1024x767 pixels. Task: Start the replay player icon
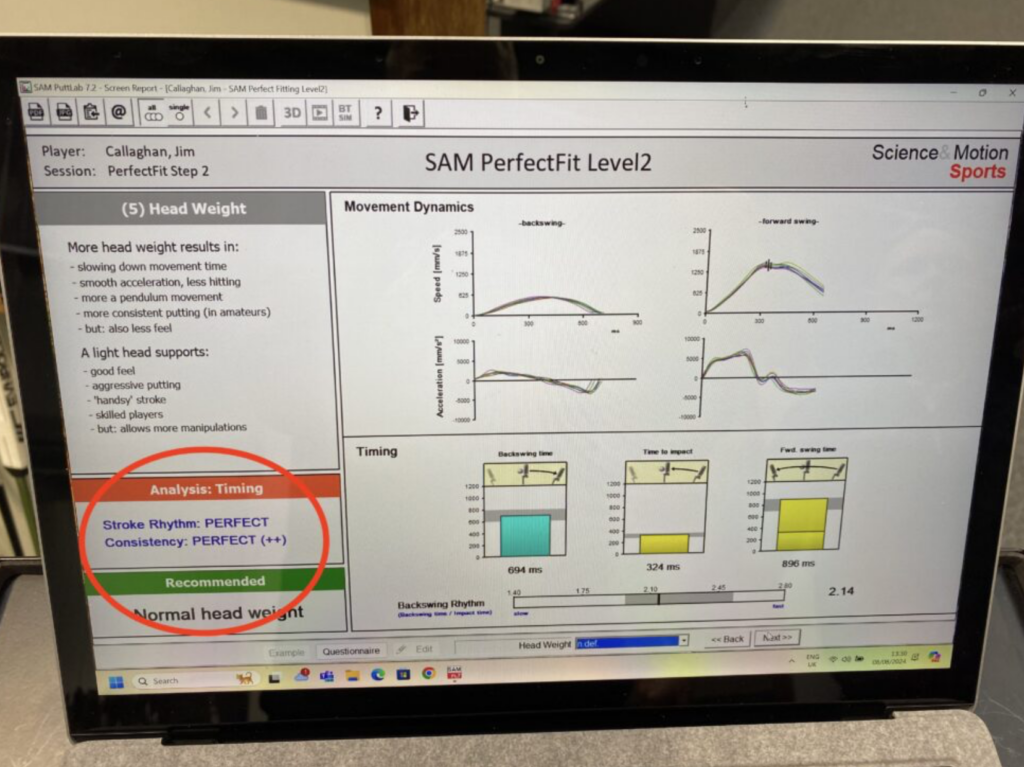coord(319,112)
